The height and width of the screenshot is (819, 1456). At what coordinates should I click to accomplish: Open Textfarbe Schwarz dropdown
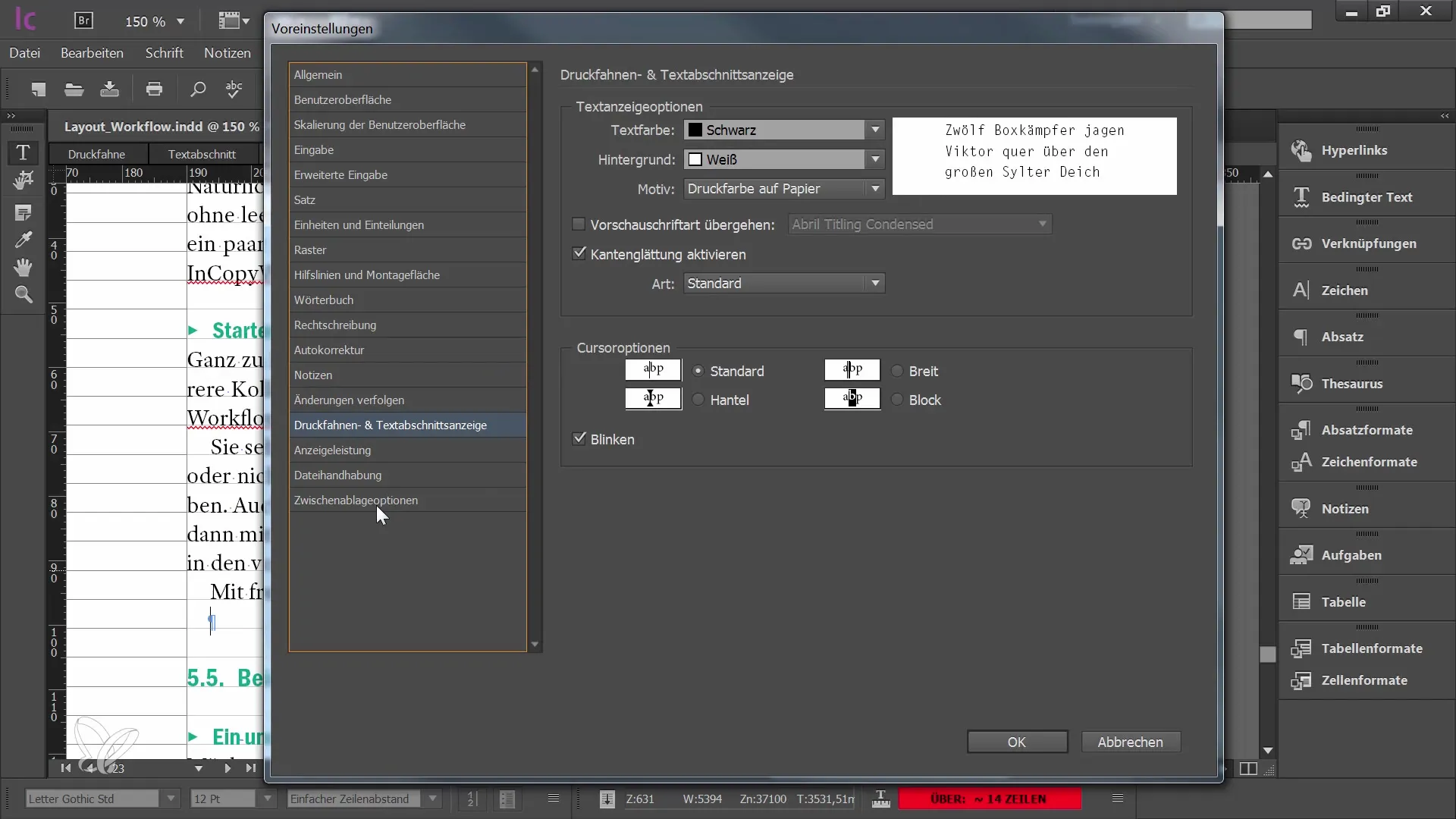876,129
